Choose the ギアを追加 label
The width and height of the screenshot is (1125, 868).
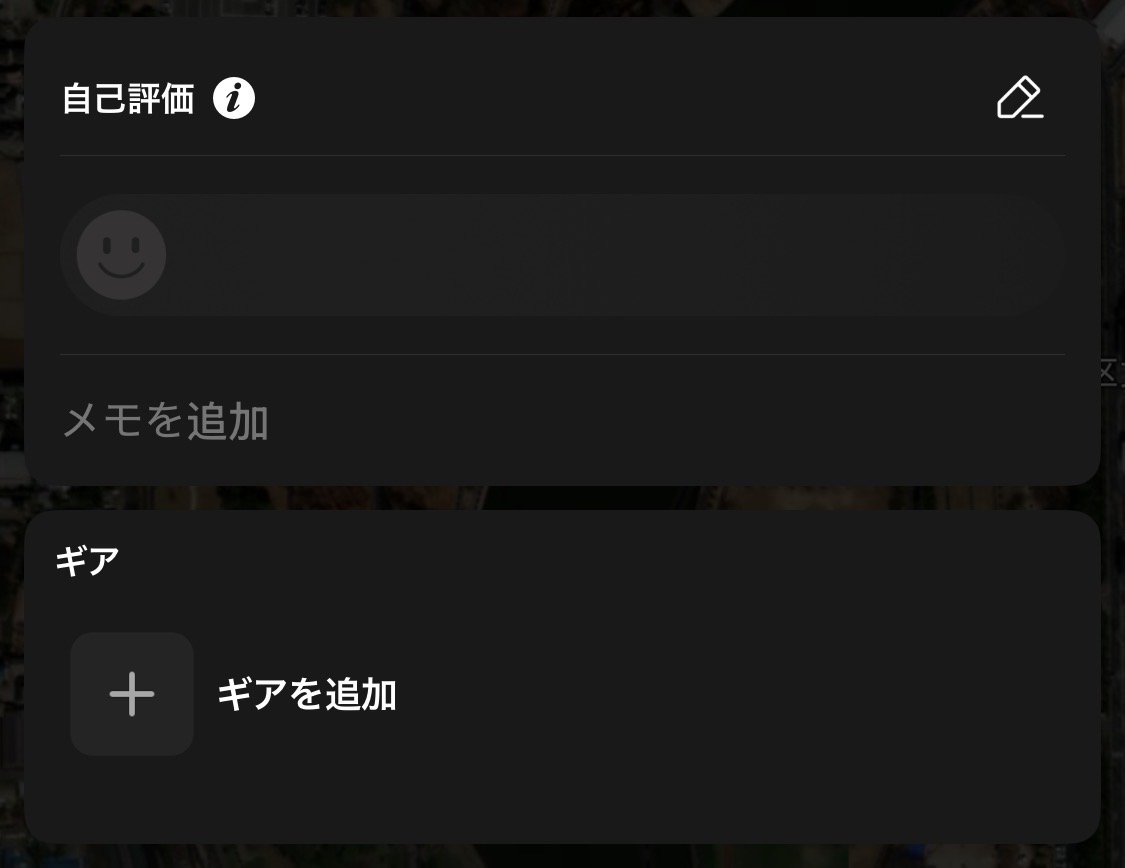pyautogui.click(x=306, y=694)
